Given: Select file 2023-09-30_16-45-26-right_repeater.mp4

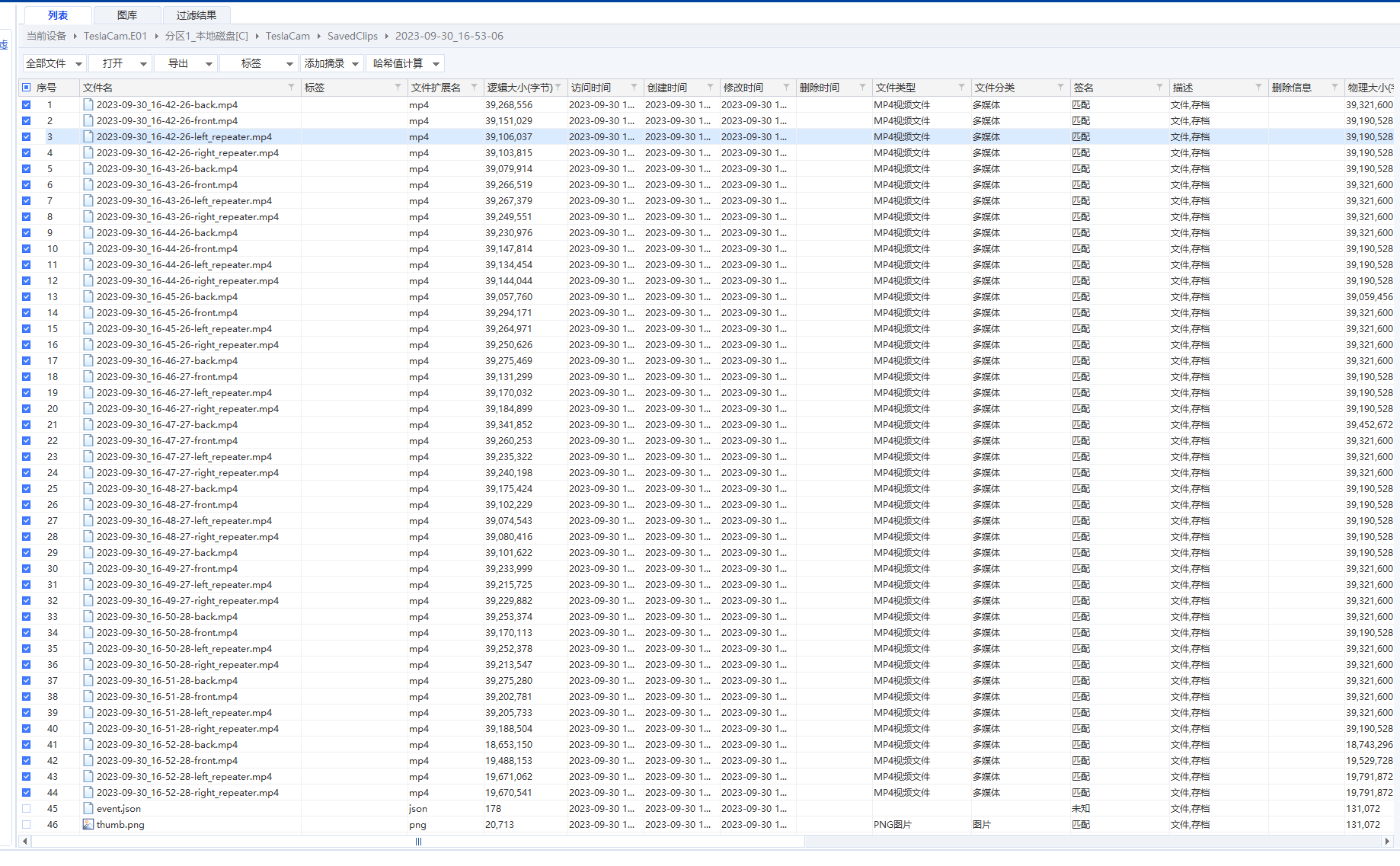Looking at the screenshot, I should click(187, 344).
